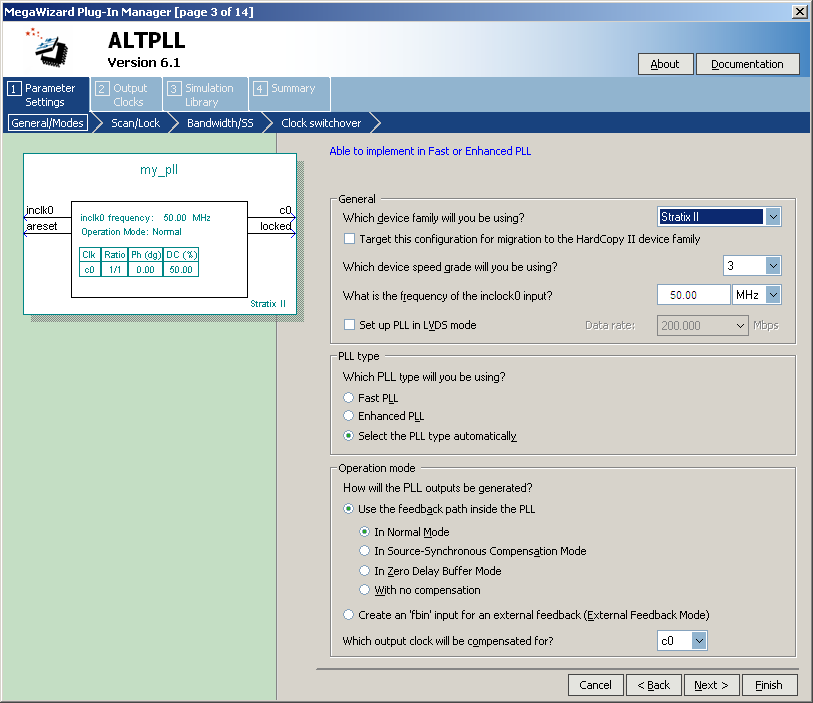
Task: Click the 1/1 Ratio cell in diagram table
Action: click(x=115, y=270)
